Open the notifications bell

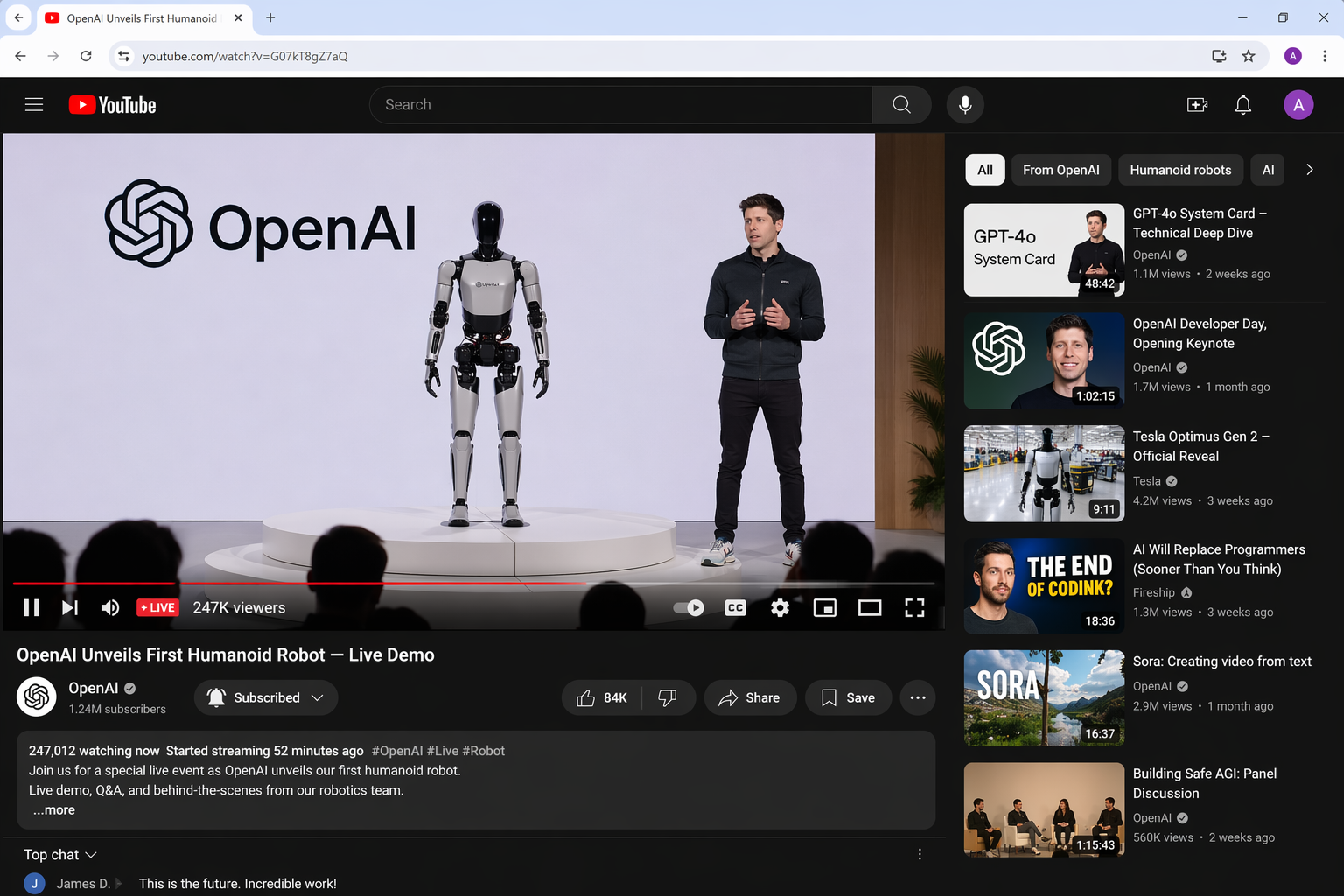(x=1242, y=105)
